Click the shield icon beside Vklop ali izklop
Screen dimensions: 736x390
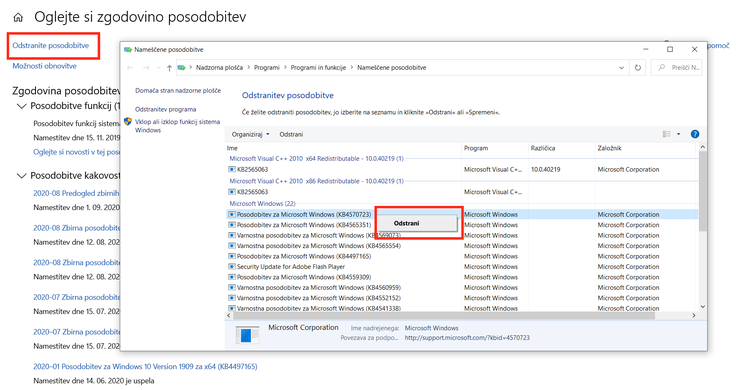pyautogui.click(x=128, y=122)
